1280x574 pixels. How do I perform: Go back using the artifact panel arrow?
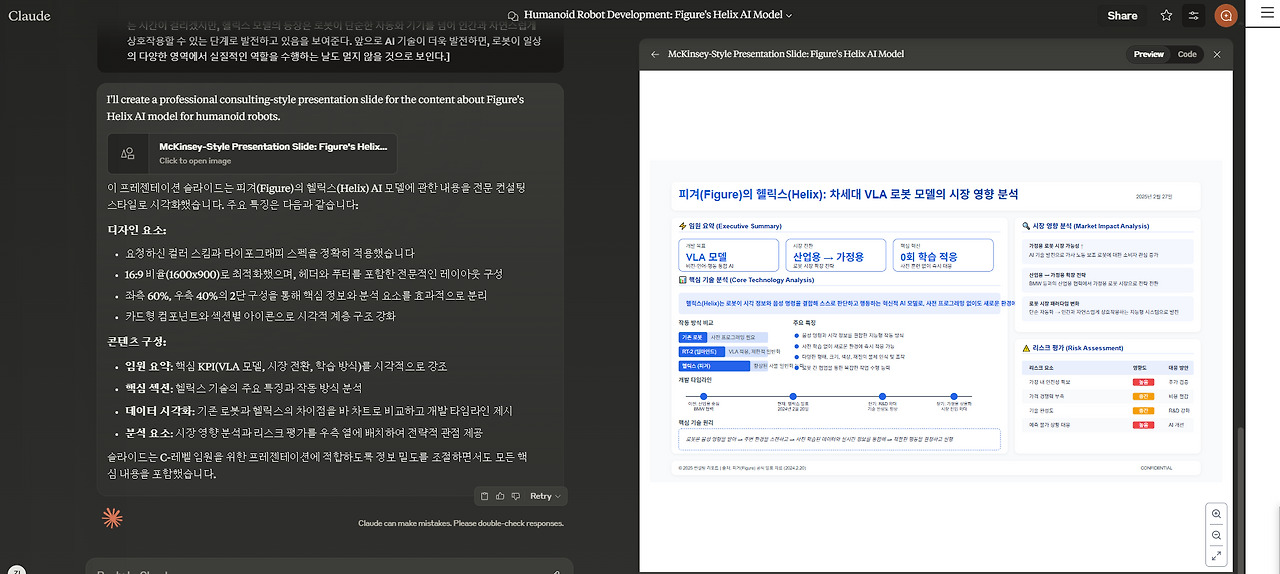coord(655,54)
